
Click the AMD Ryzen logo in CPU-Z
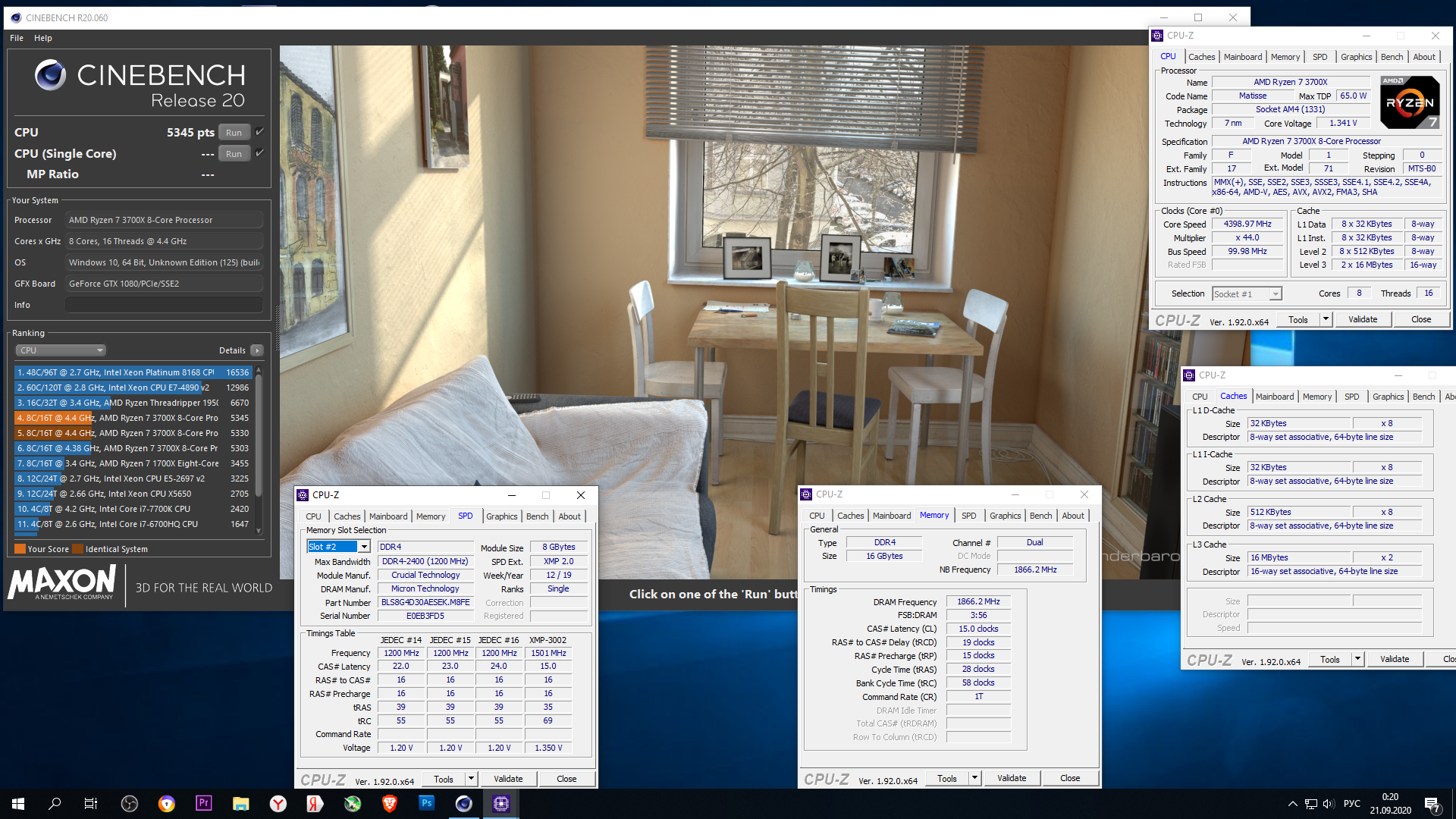(1409, 102)
